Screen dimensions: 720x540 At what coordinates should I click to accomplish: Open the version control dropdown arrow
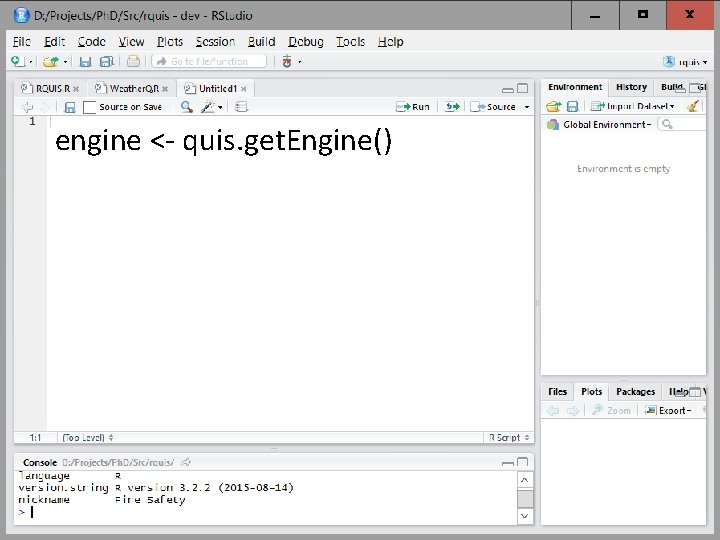pos(300,62)
